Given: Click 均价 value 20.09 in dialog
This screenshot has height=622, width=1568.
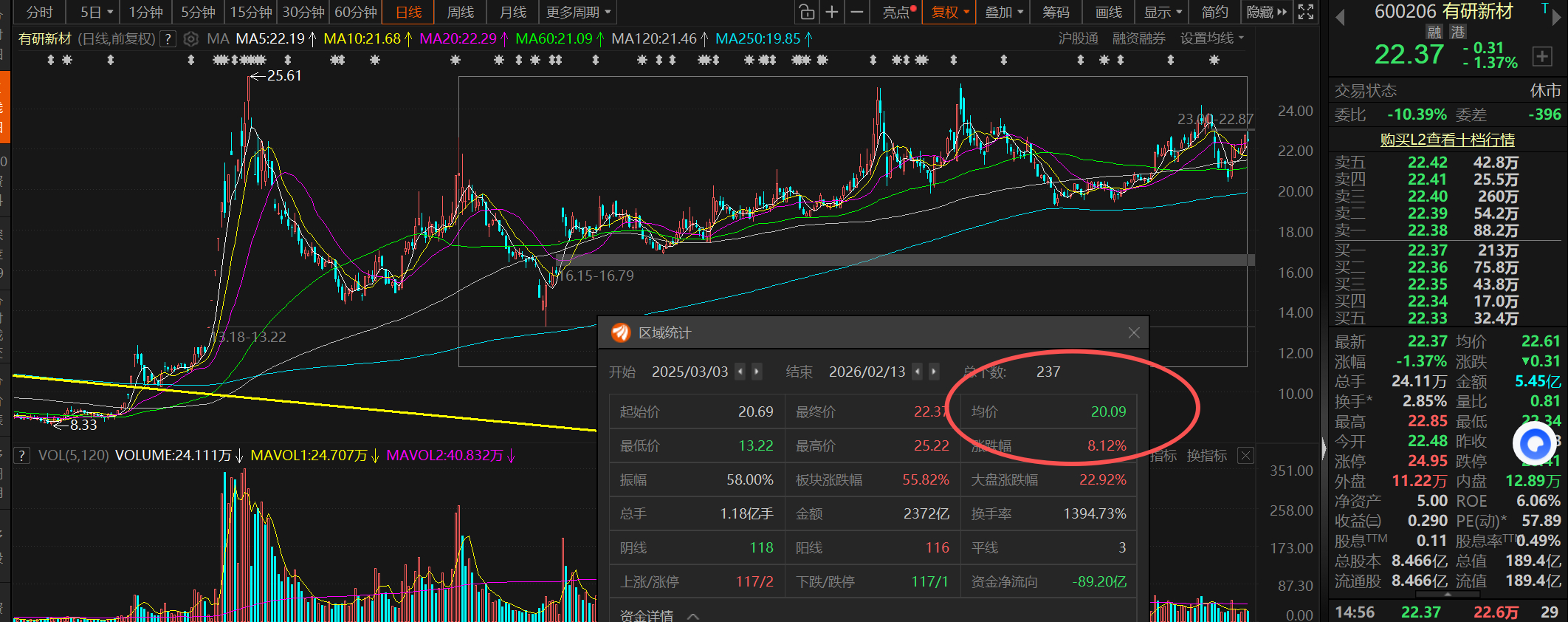Looking at the screenshot, I should pos(1108,411).
